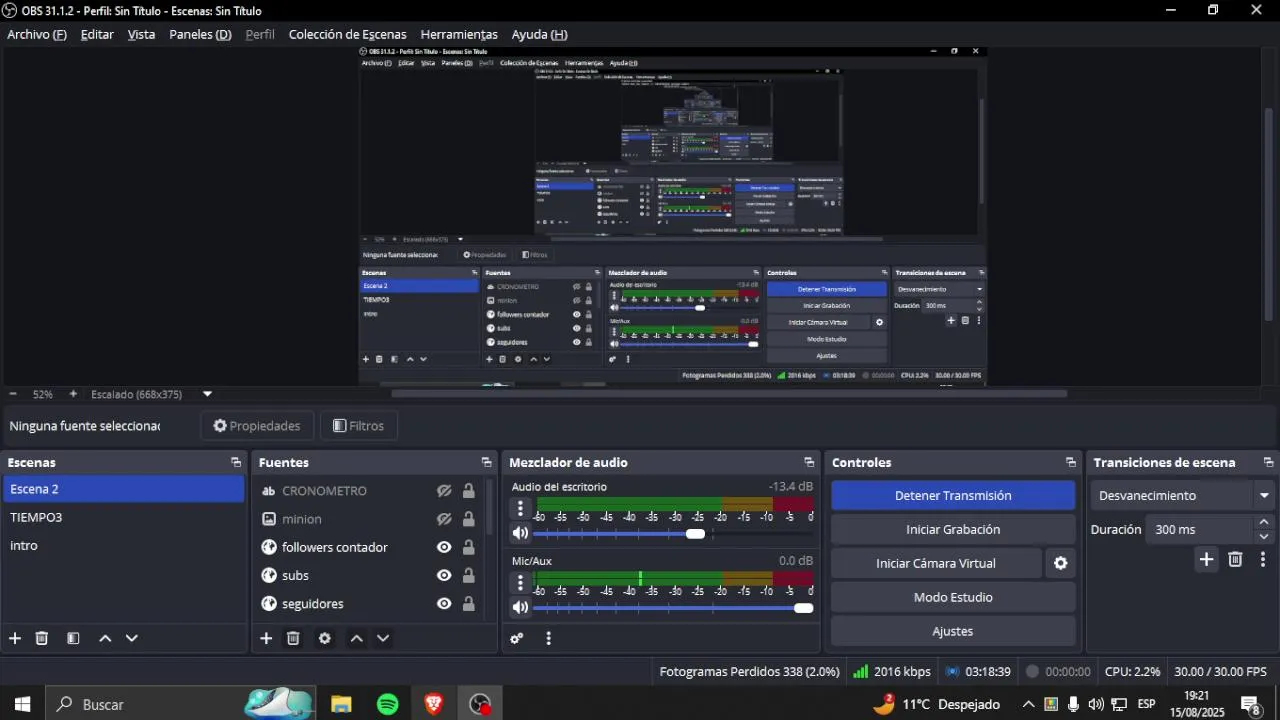Viewport: 1280px width, 720px height.
Task: Open scene filters icon in Escenas panel
Action: pyautogui.click(x=73, y=638)
